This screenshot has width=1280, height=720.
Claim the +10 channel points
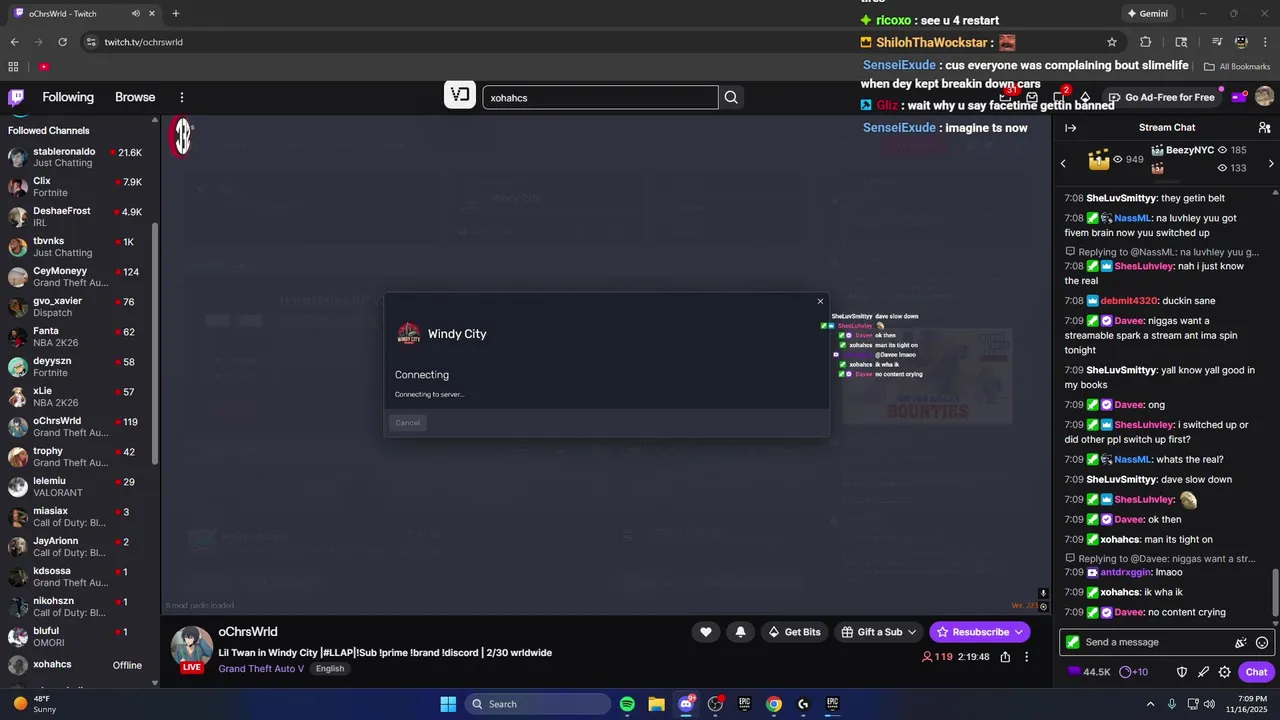tap(1134, 672)
